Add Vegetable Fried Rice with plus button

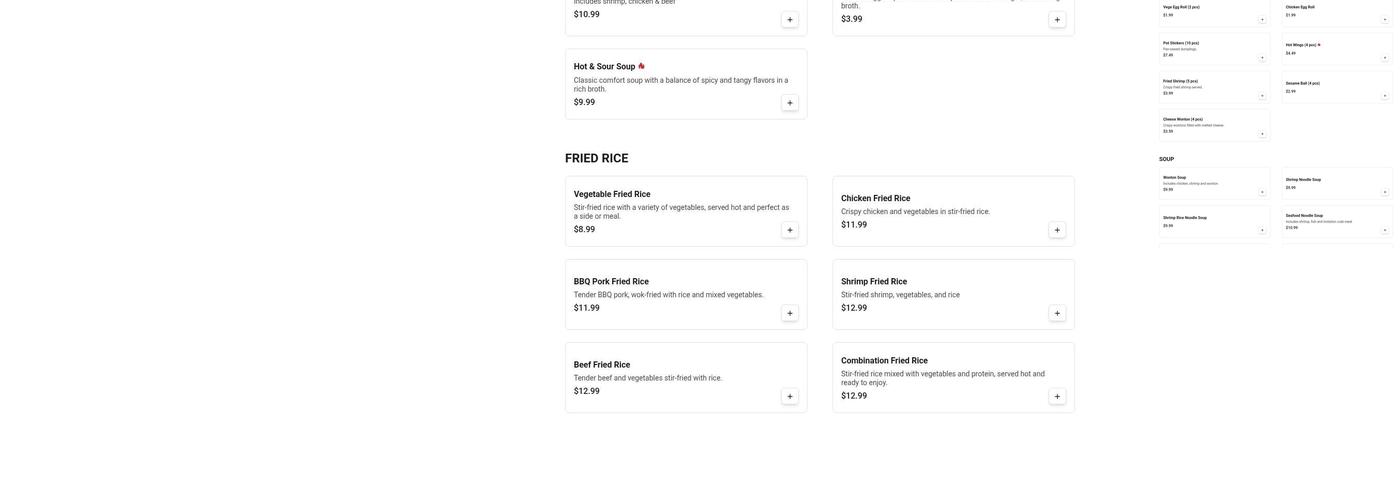[789, 230]
